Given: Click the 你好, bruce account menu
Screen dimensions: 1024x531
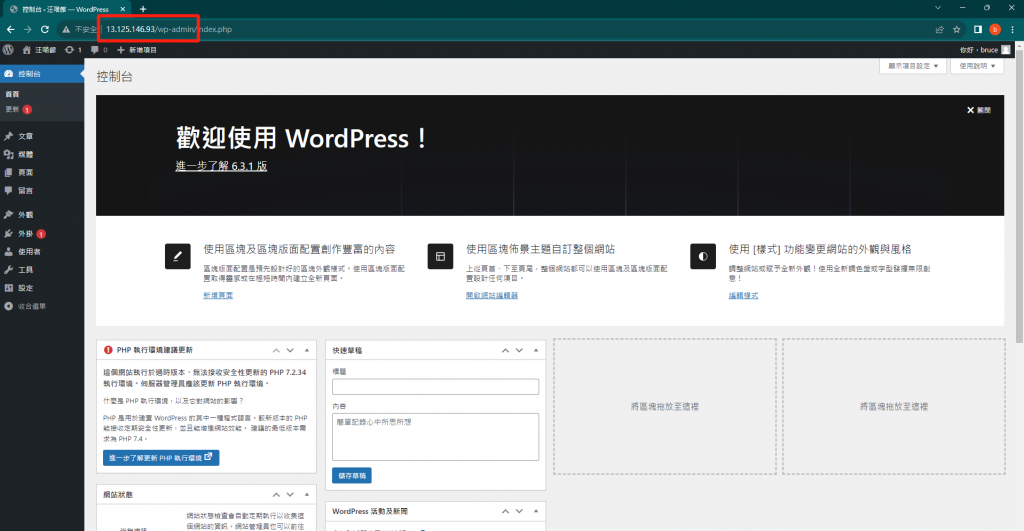Looking at the screenshot, I should pos(985,50).
